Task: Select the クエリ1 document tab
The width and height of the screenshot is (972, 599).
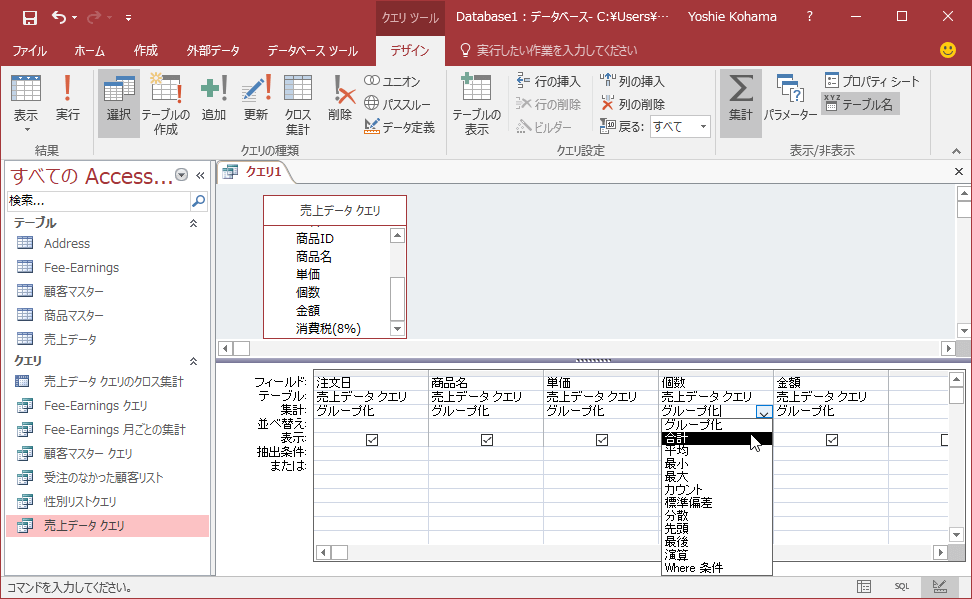Action: point(254,172)
